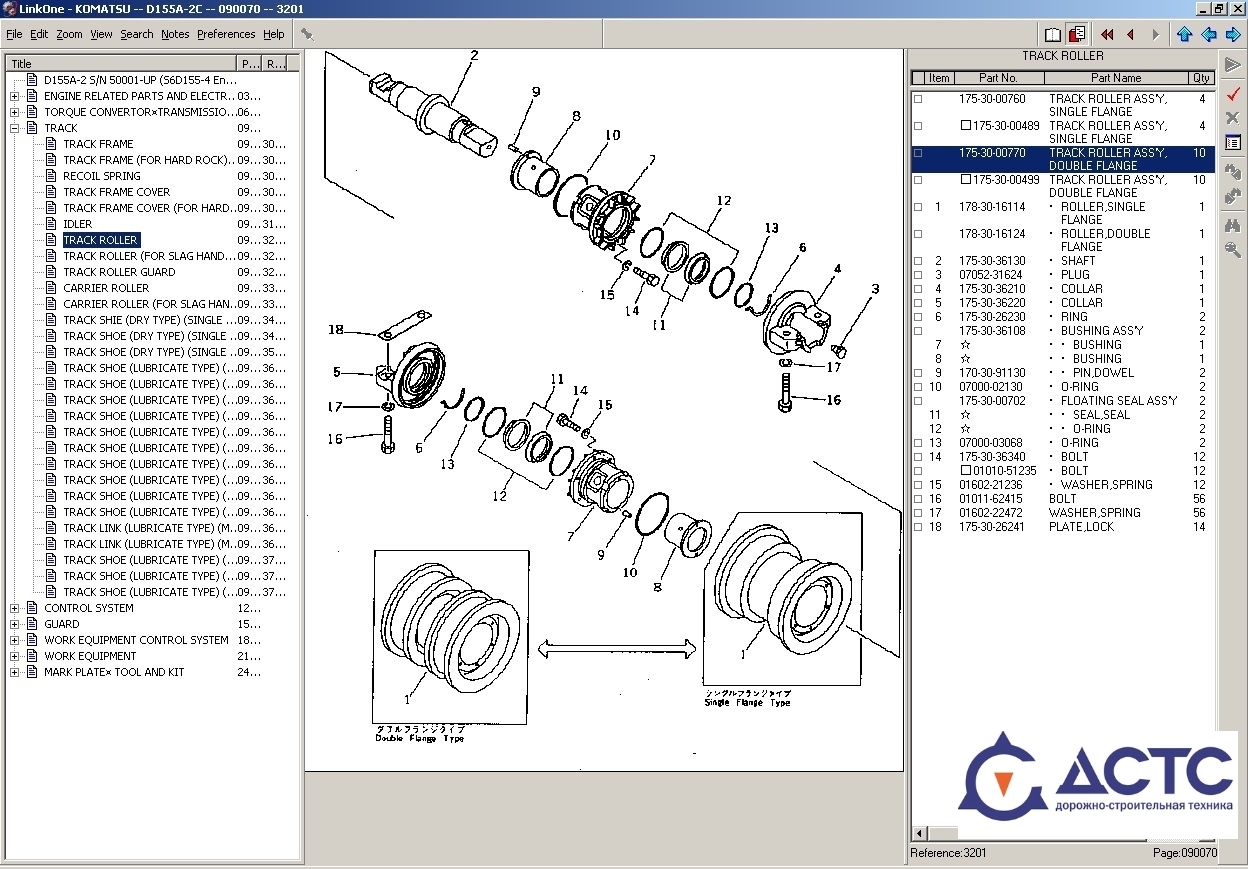
Task: Click the red double-arrow rewind icon
Action: click(1107, 34)
